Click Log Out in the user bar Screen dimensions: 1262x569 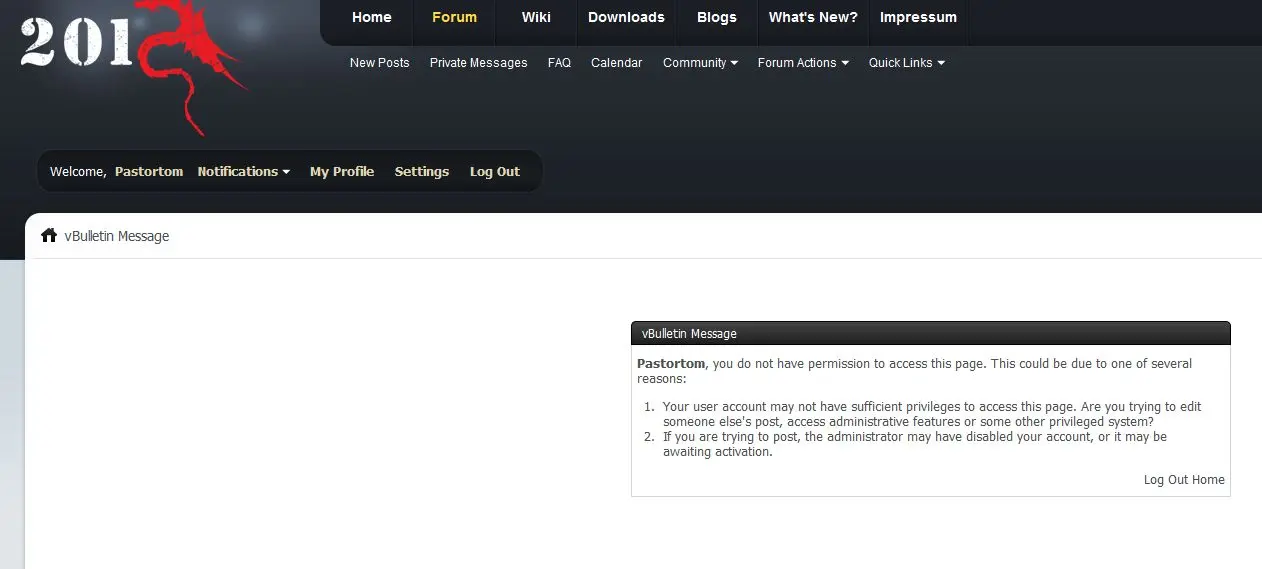click(495, 171)
